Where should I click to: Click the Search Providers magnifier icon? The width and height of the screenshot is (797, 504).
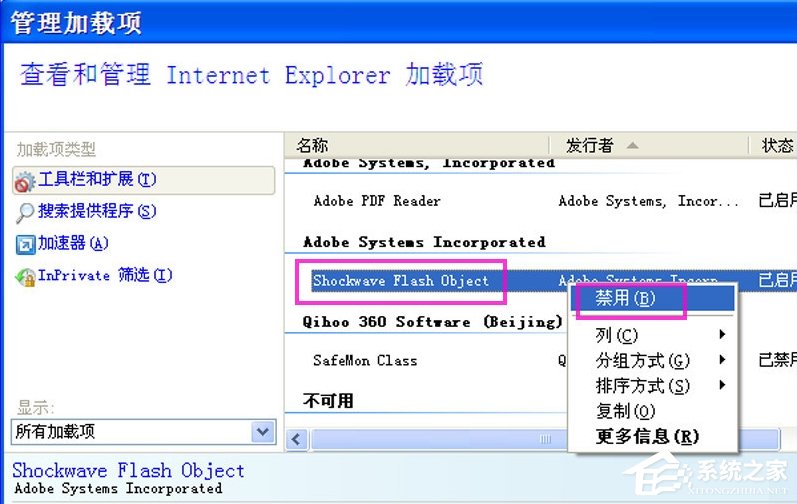tap(25, 212)
